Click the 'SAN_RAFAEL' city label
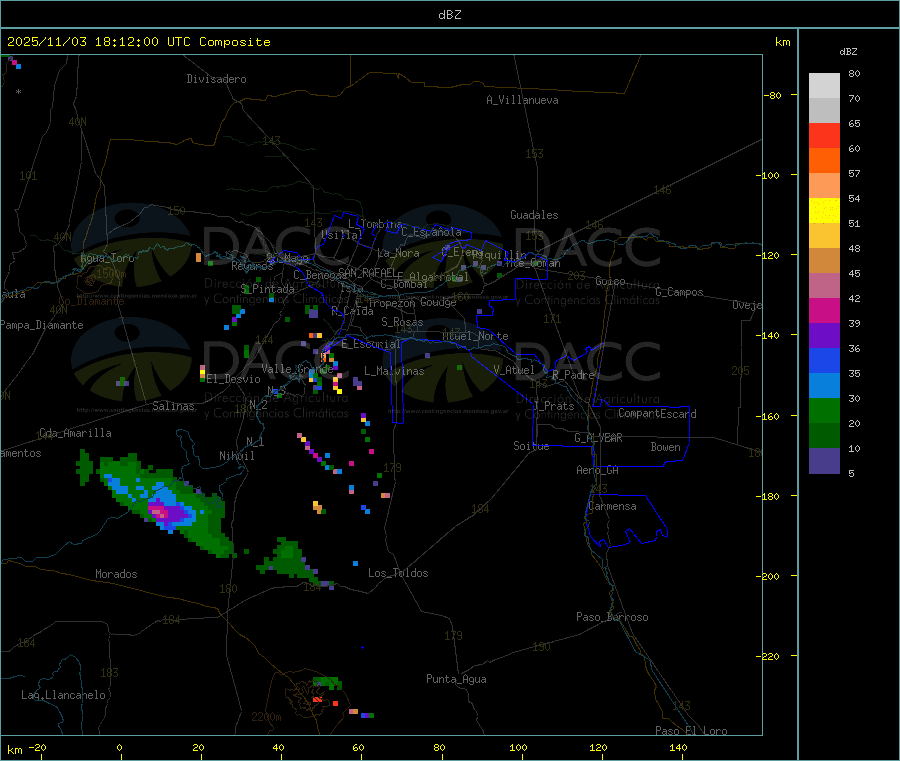The image size is (900, 761). 367,272
